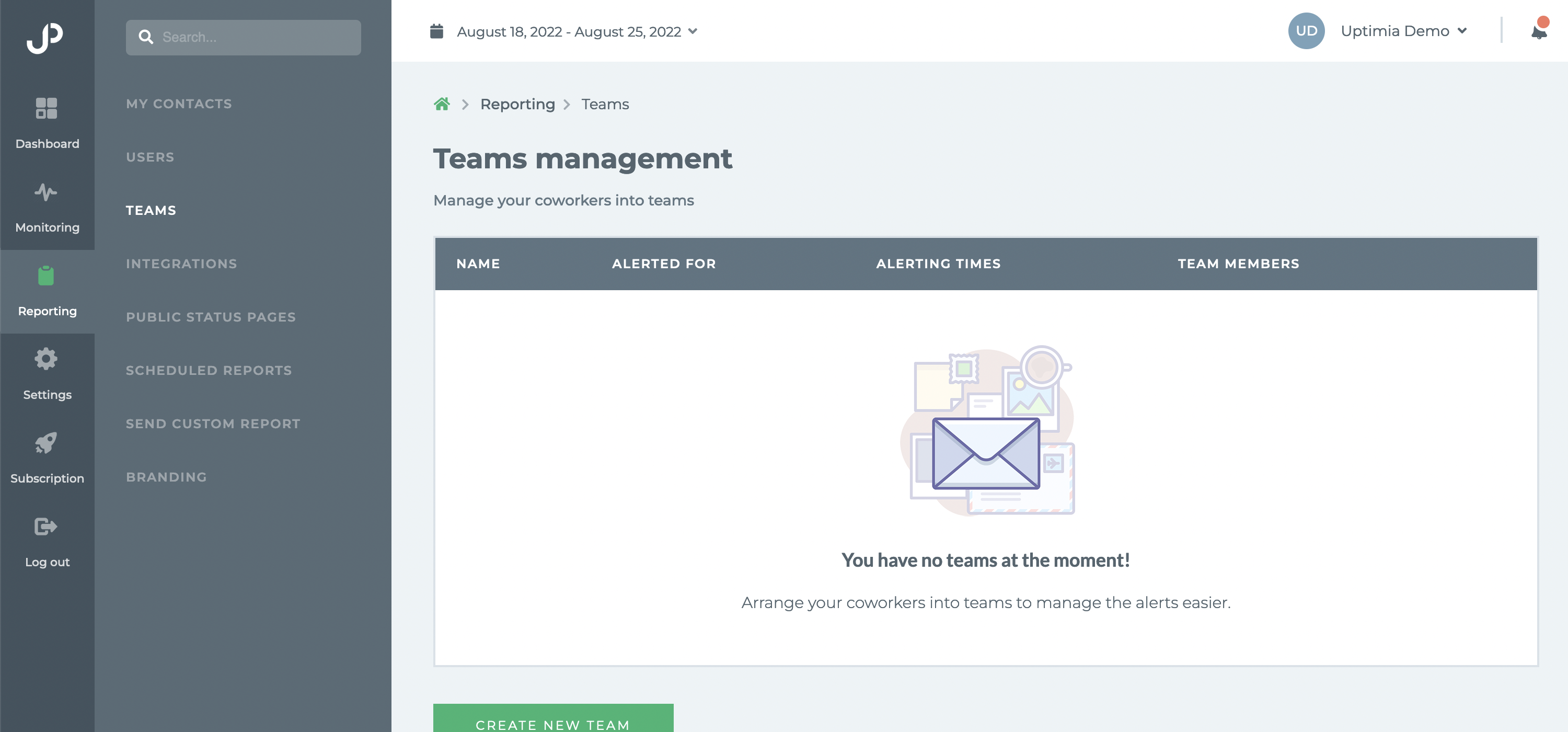
Task: Open the Monitoring pulse icon
Action: [47, 192]
